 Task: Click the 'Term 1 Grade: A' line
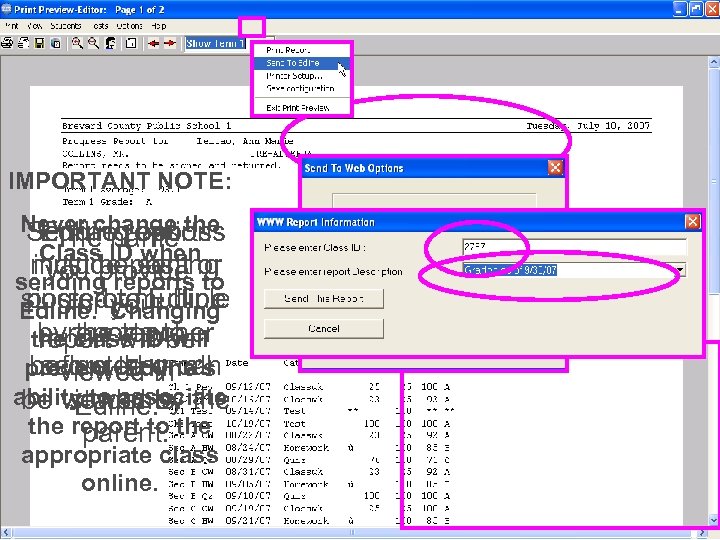pos(107,202)
